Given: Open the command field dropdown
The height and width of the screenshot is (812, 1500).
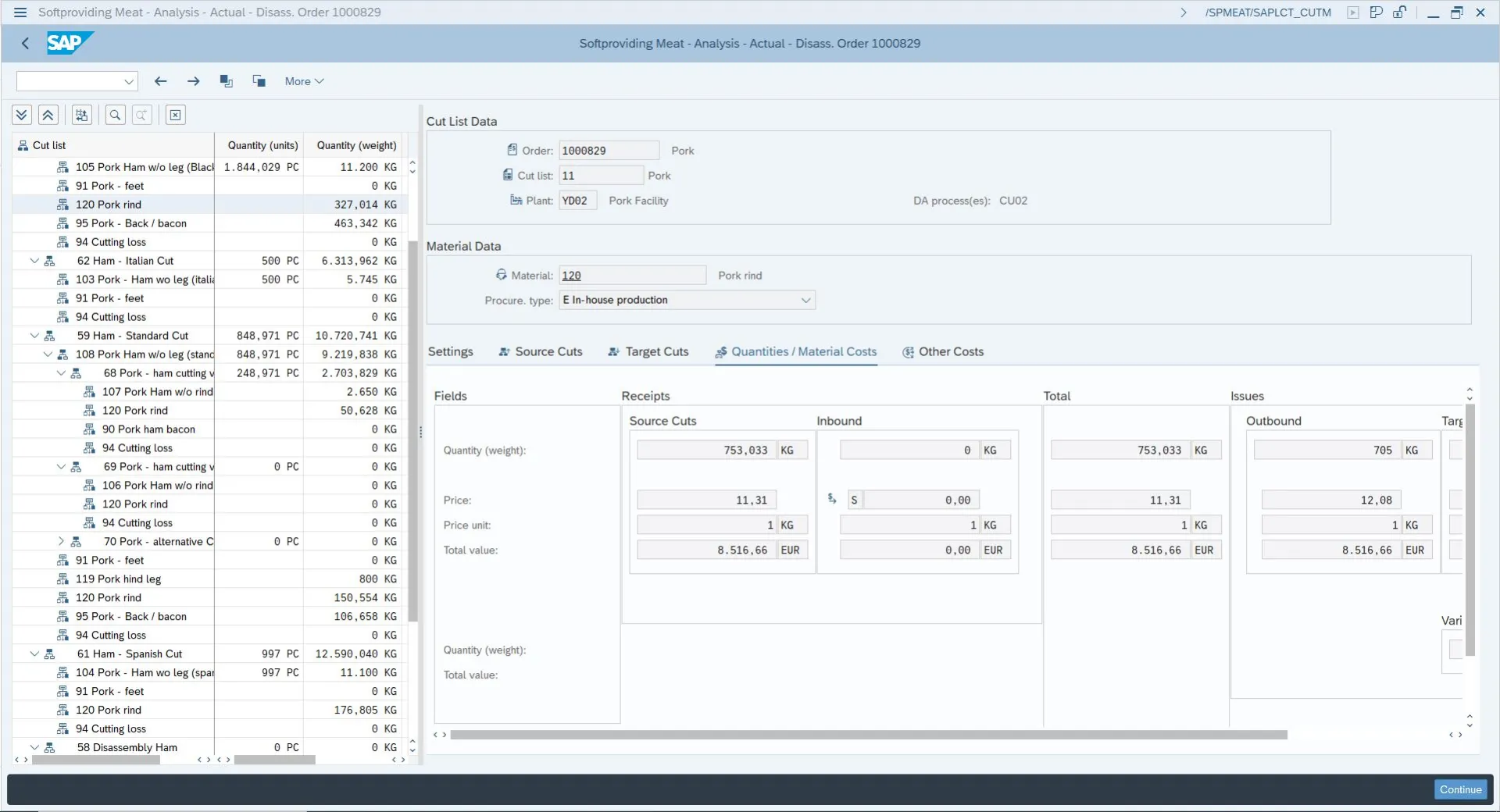Looking at the screenshot, I should (129, 81).
